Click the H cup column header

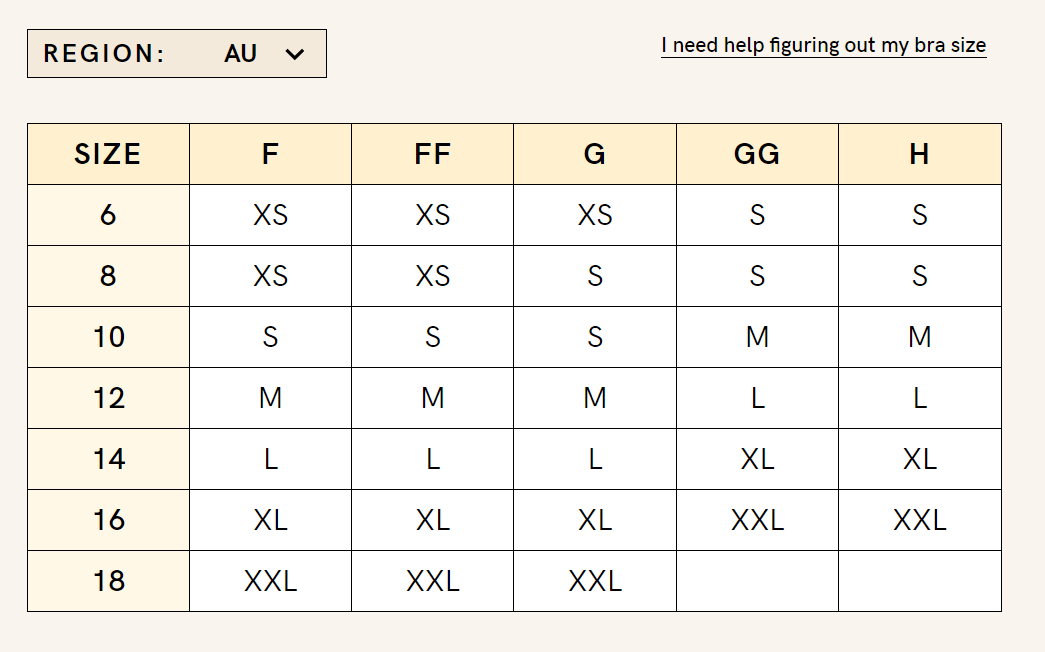point(920,154)
